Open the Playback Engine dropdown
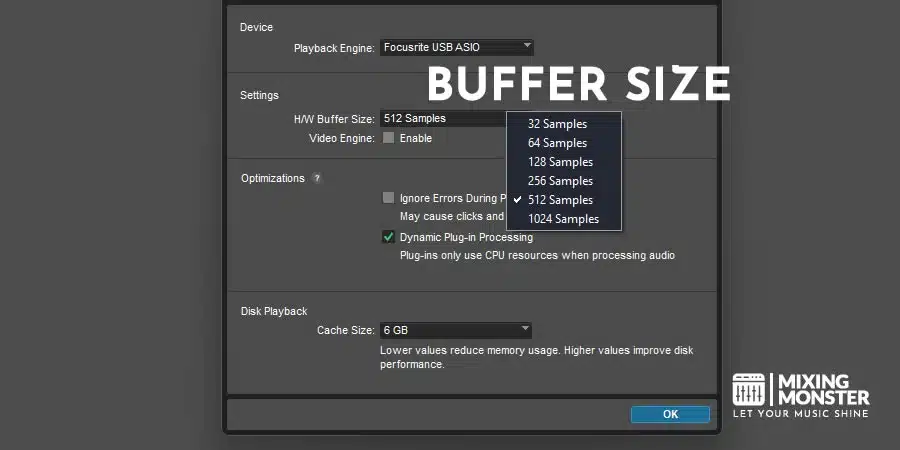900x450 pixels. pyautogui.click(x=457, y=47)
